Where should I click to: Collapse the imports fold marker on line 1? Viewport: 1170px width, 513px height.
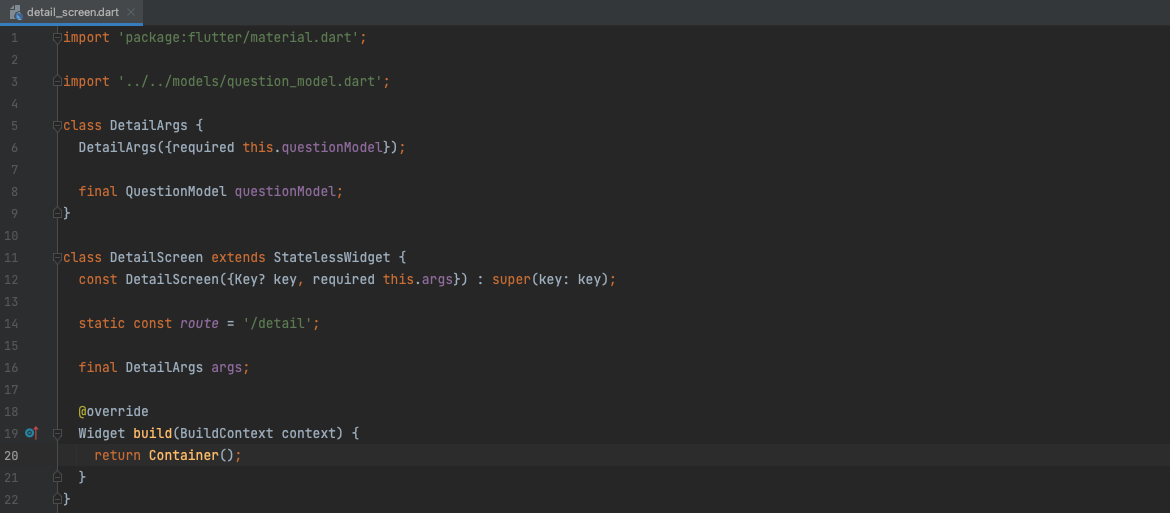point(57,37)
